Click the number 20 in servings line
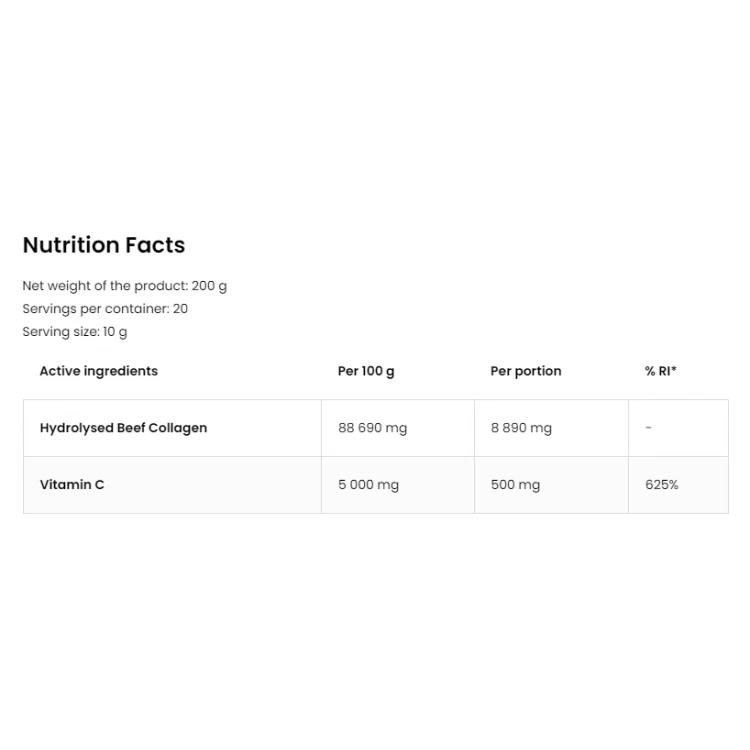 [x=180, y=309]
